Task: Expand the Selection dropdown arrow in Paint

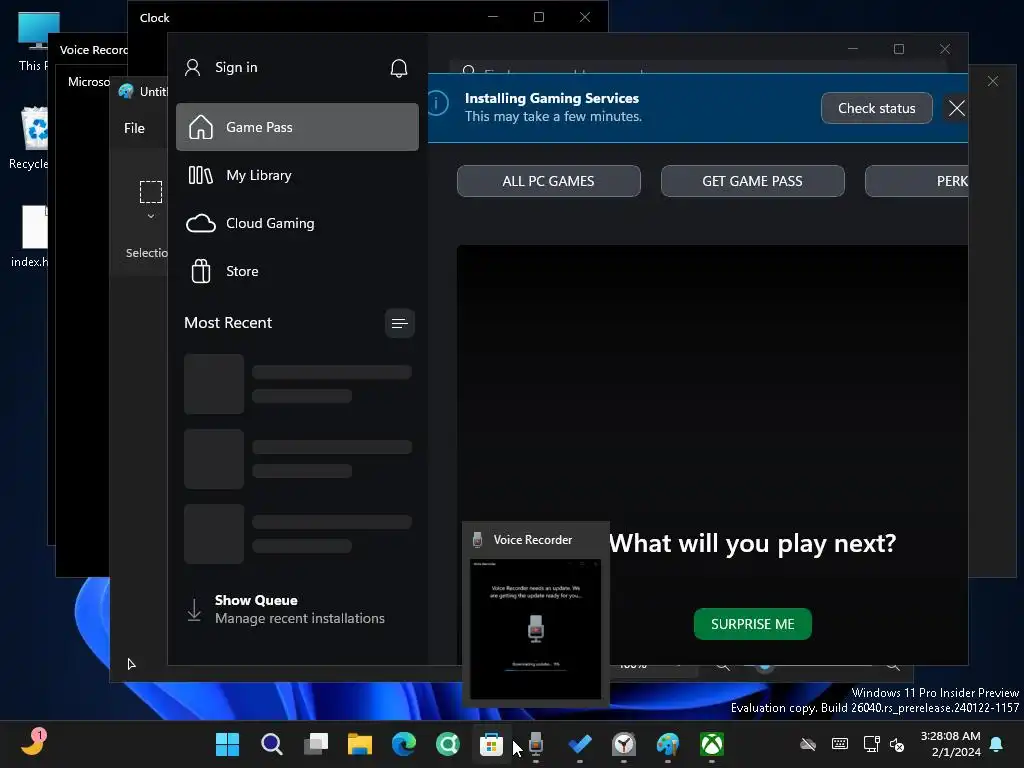Action: pos(151,216)
